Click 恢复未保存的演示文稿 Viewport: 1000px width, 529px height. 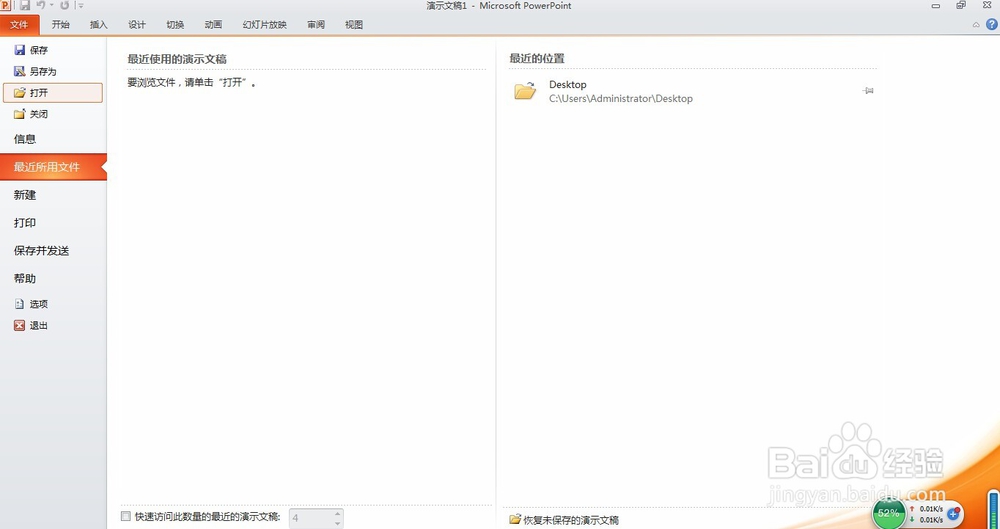(564, 520)
